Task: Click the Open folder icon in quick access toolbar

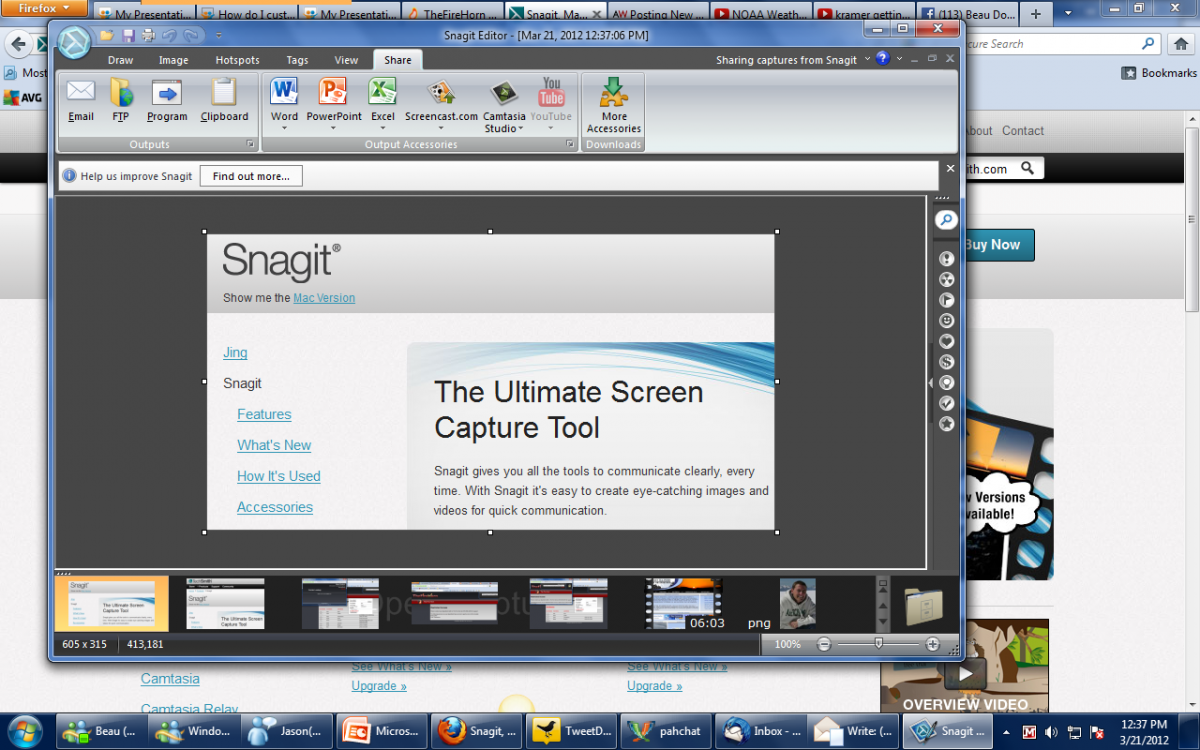Action: (106, 35)
